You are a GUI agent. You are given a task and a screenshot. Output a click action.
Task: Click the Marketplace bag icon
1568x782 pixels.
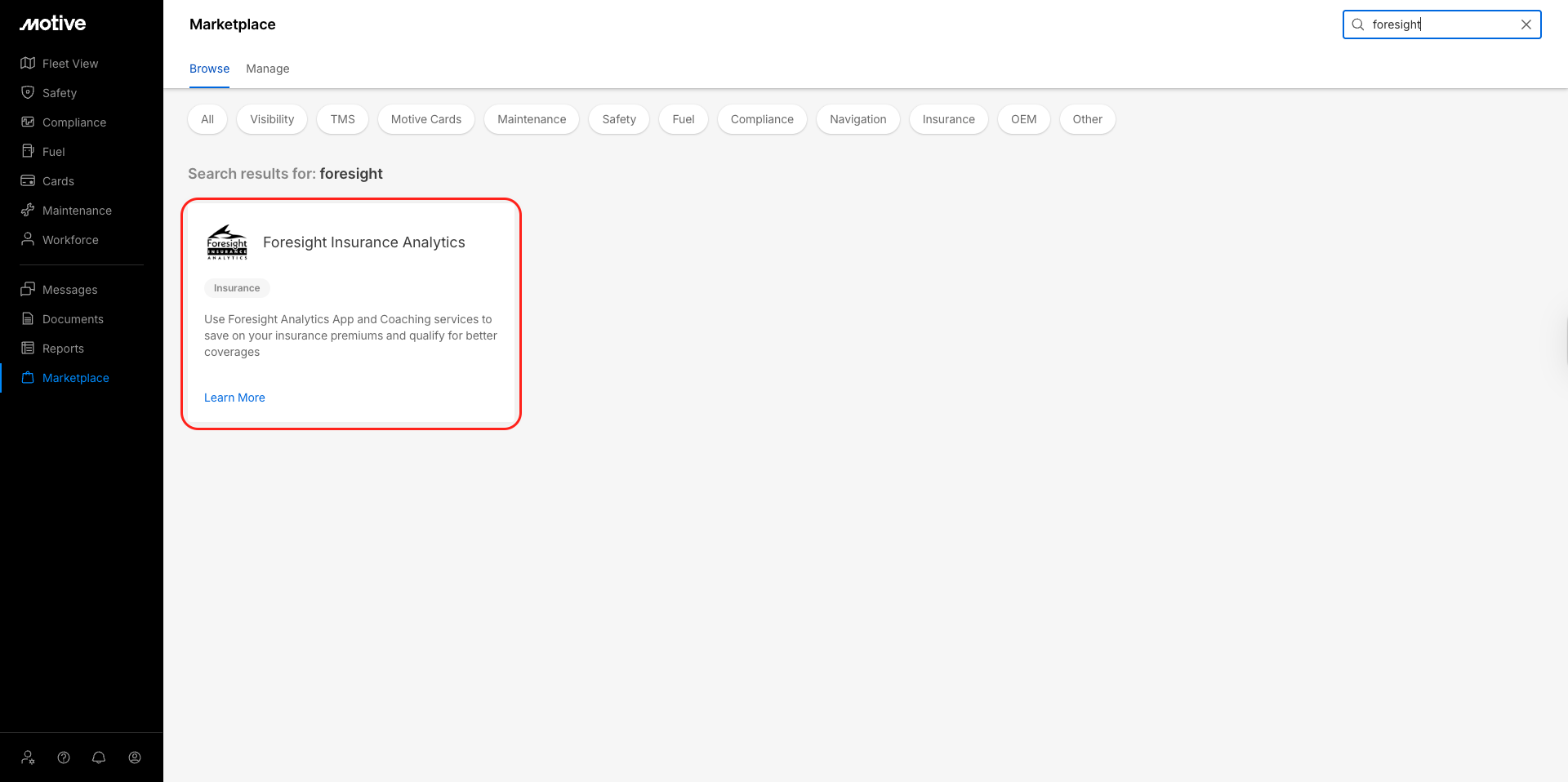point(28,377)
